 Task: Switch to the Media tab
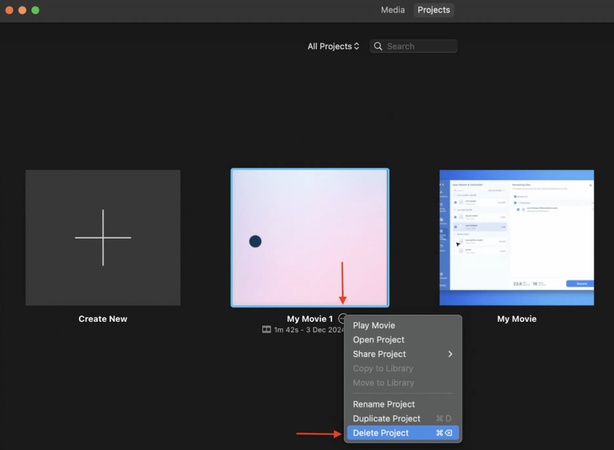pos(392,10)
